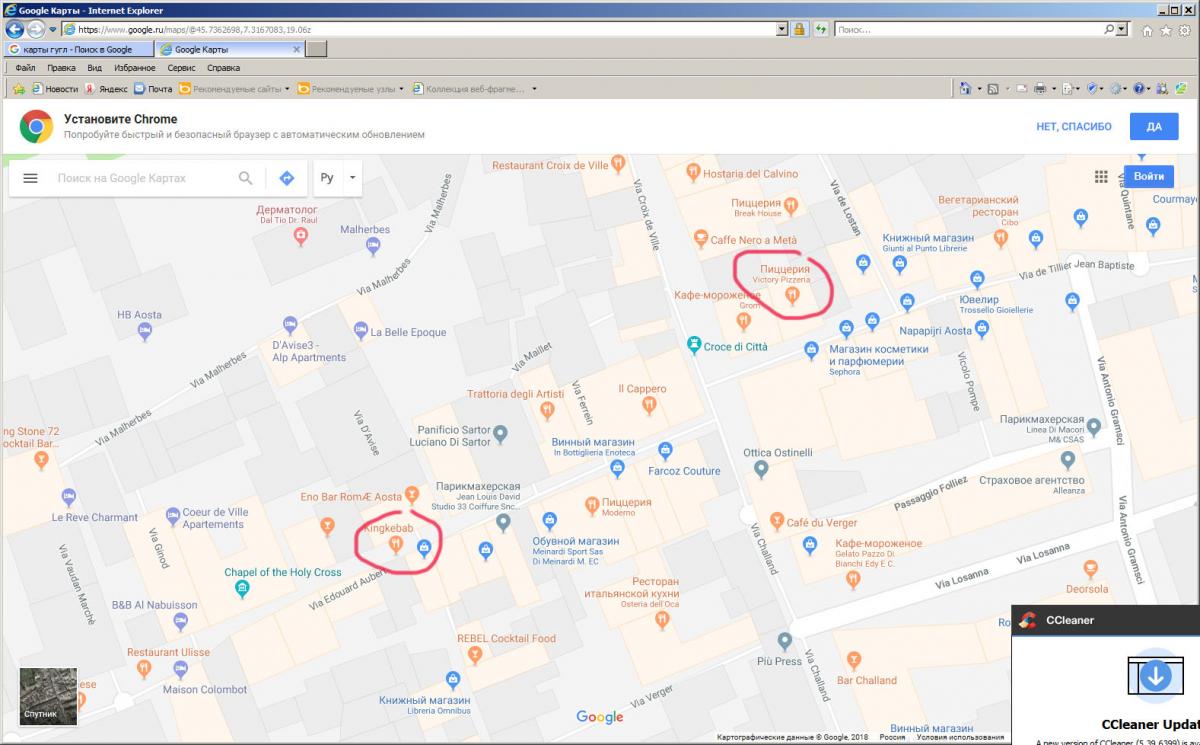Select Café du Verger marker
This screenshot has width=1200, height=745.
(776, 523)
